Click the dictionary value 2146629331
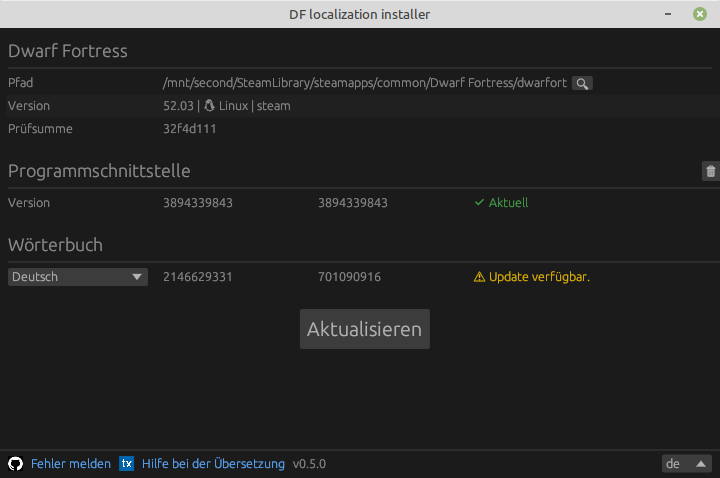Screen dimensions: 720x478 (198, 277)
